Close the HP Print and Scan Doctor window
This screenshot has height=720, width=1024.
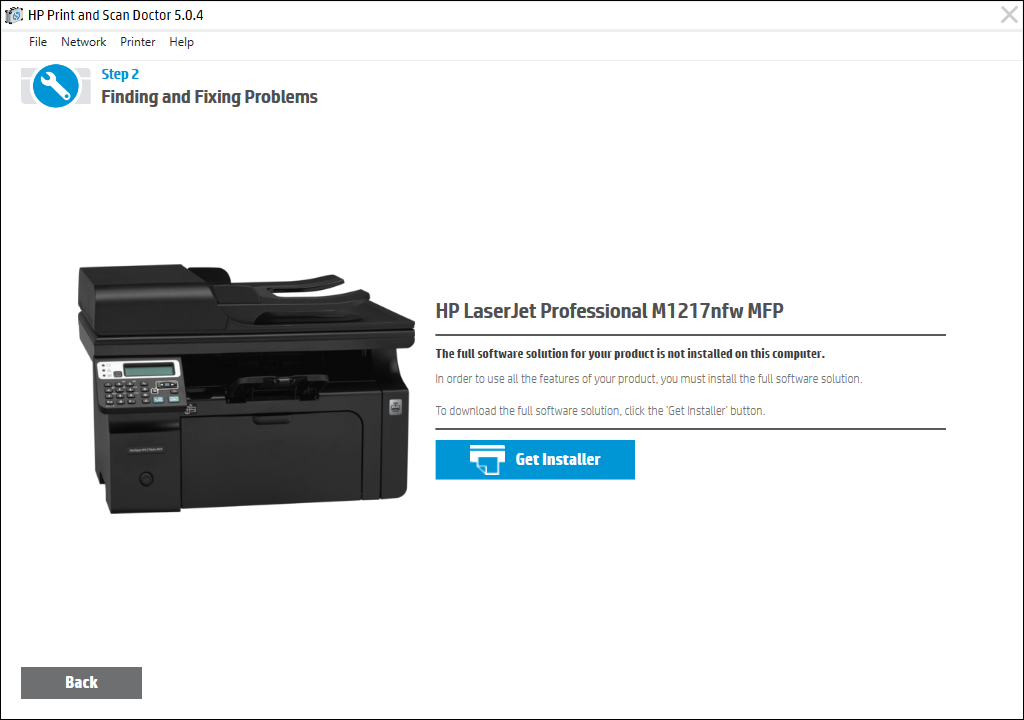1010,14
